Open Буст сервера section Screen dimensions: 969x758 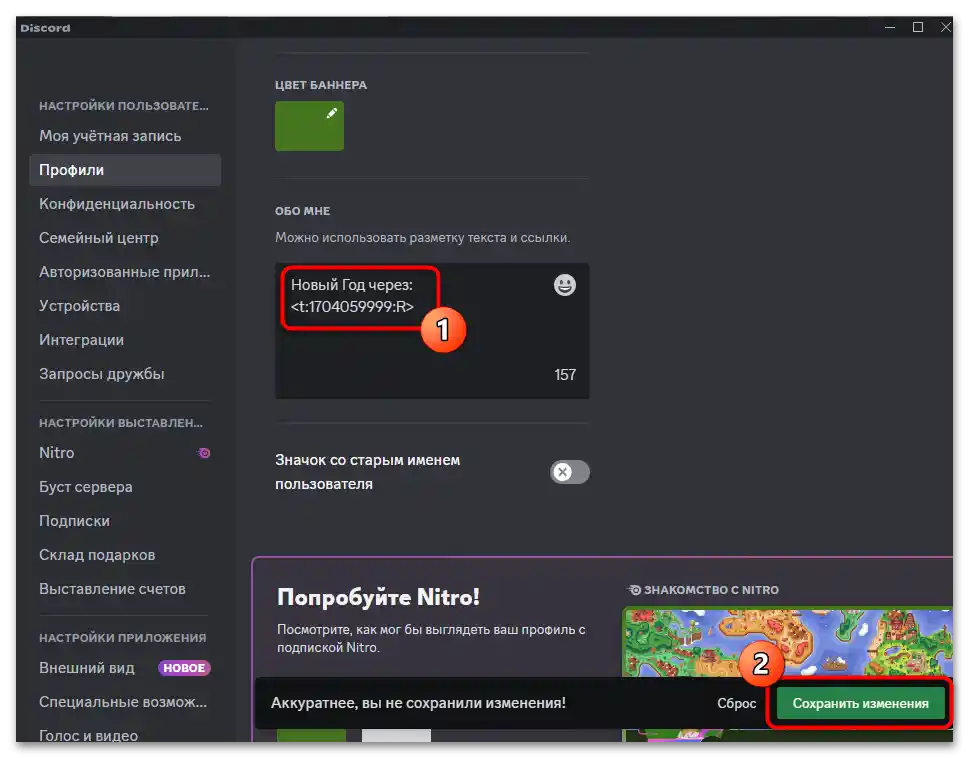[125, 487]
